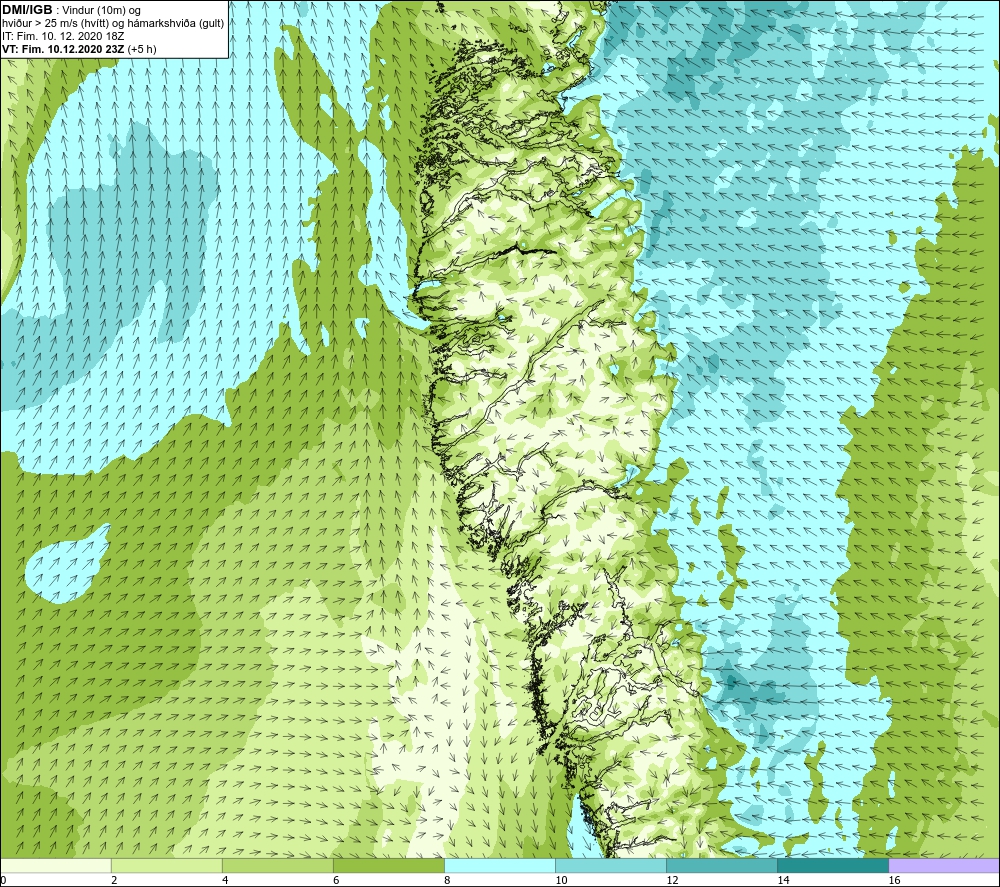1000x887 pixels.
Task: Click the medium green 4–6 m/s legend swatch
Action: click(x=278, y=865)
